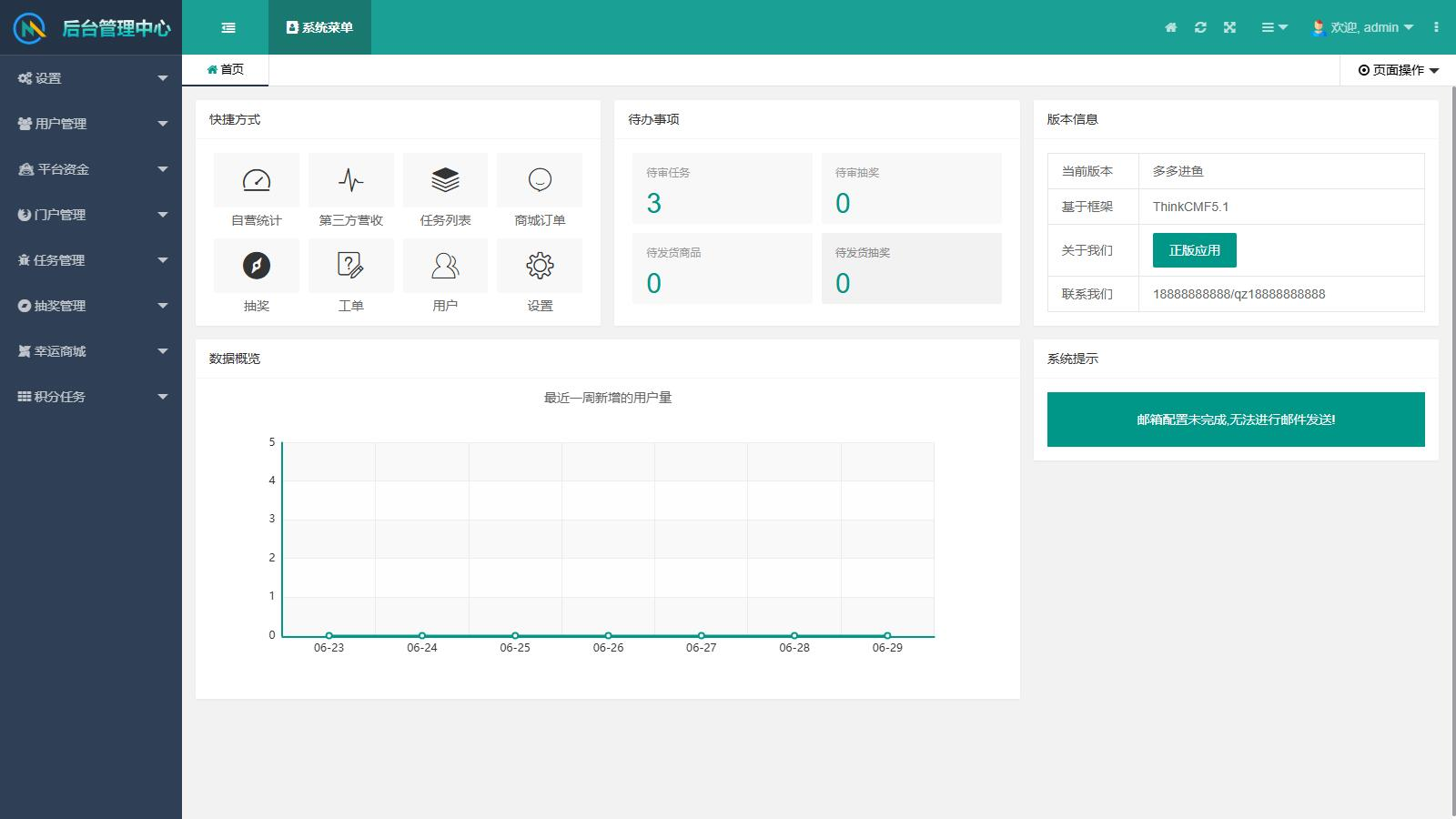The width and height of the screenshot is (1456, 819).
Task: Open the 页面操作 dropdown
Action: (x=1398, y=69)
